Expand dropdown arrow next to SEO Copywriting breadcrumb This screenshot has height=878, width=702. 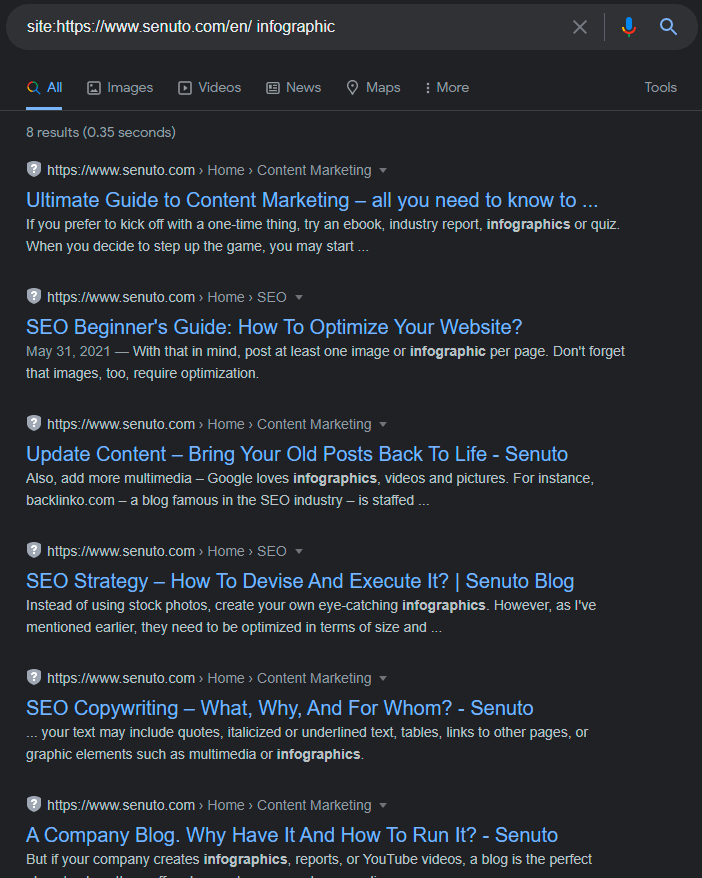click(383, 679)
